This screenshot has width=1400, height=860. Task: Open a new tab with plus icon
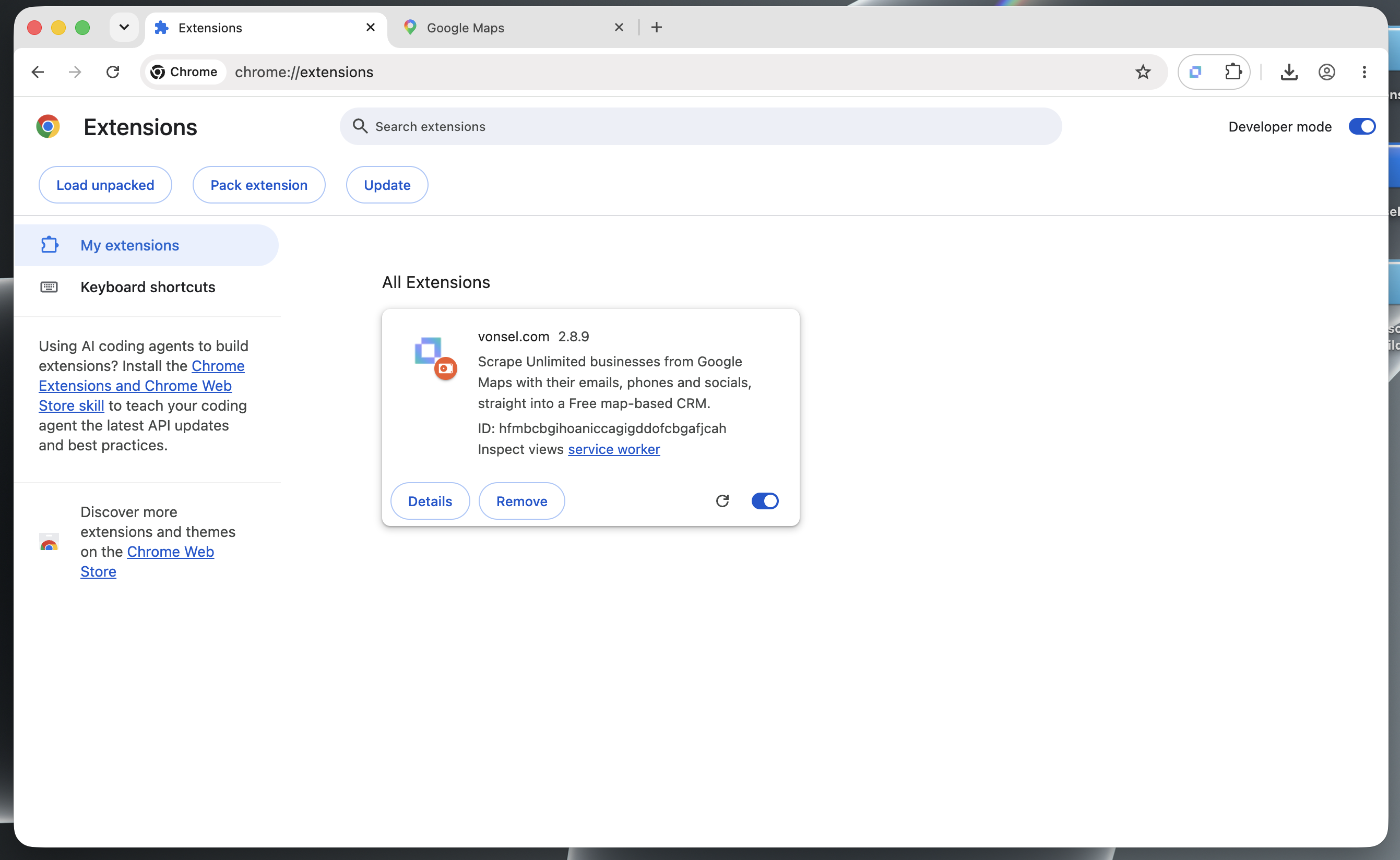tap(657, 27)
